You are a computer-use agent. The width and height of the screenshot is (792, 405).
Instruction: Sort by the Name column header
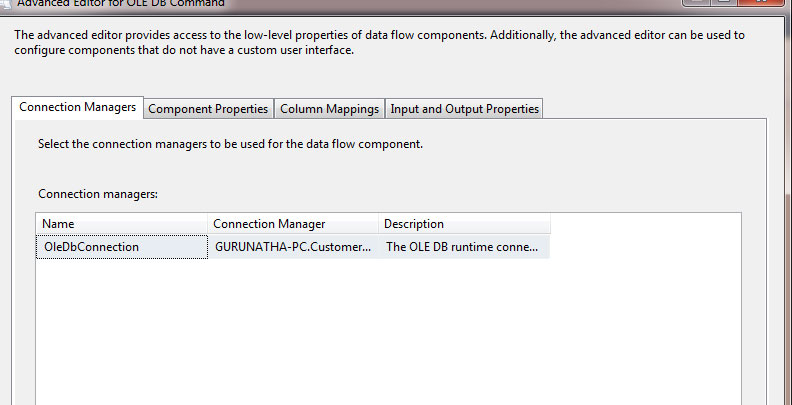[122, 224]
